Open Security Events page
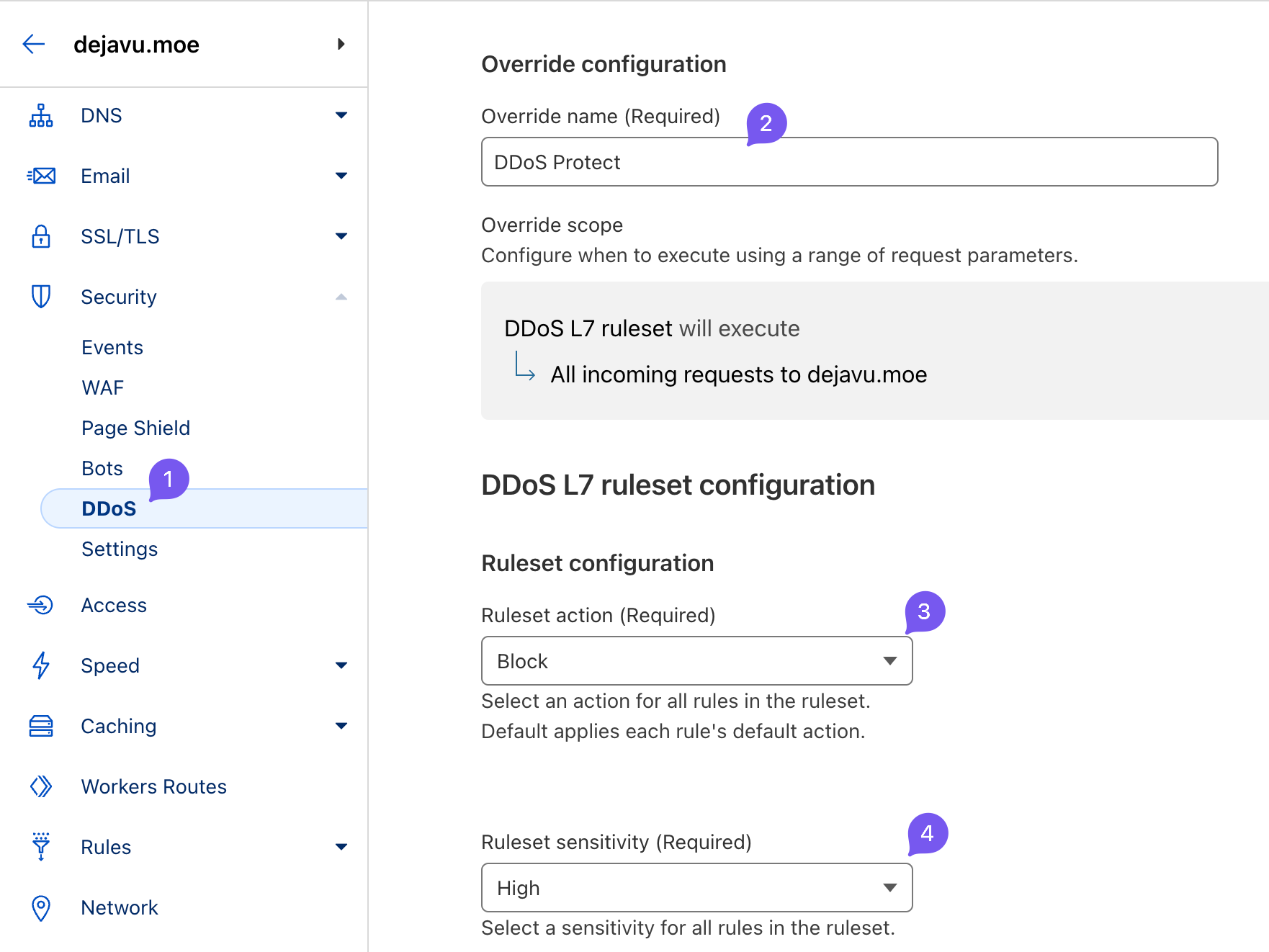This screenshot has height=952, width=1269. (112, 347)
